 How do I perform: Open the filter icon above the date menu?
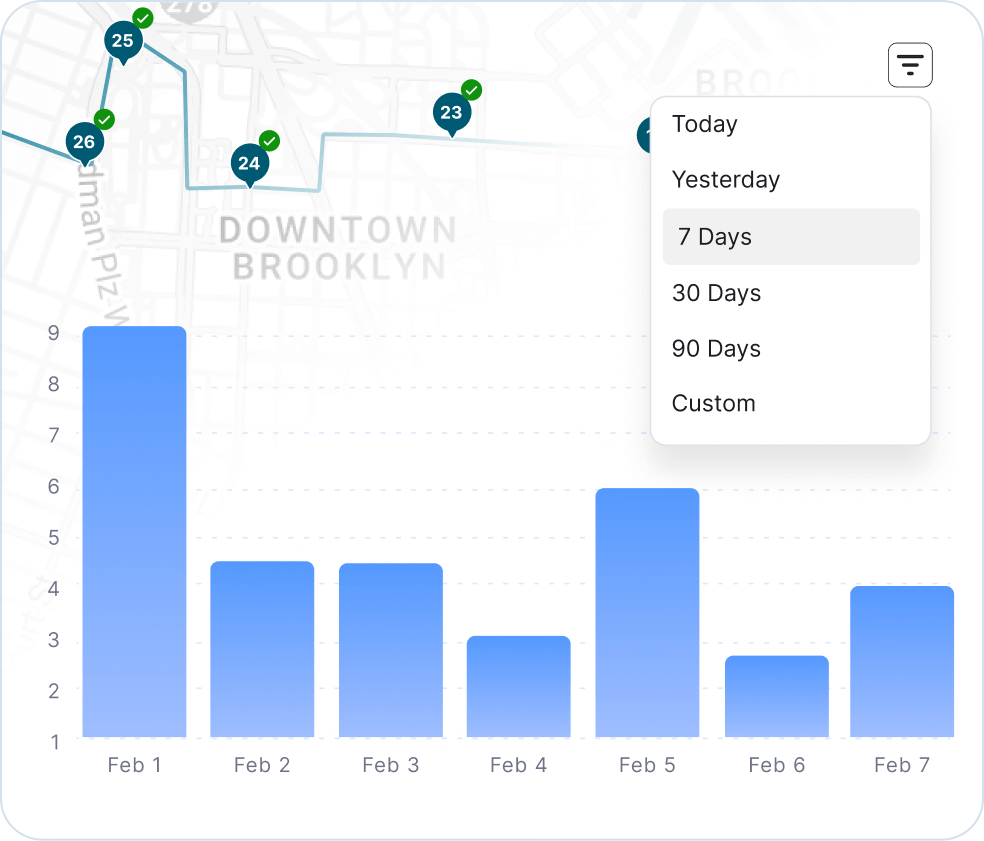tap(909, 64)
